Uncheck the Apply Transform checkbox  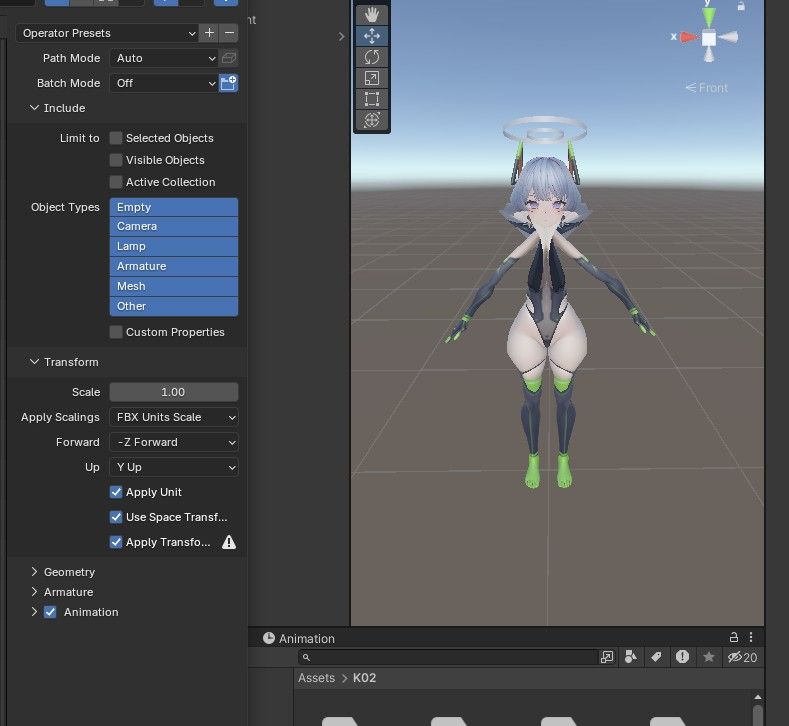pos(116,542)
